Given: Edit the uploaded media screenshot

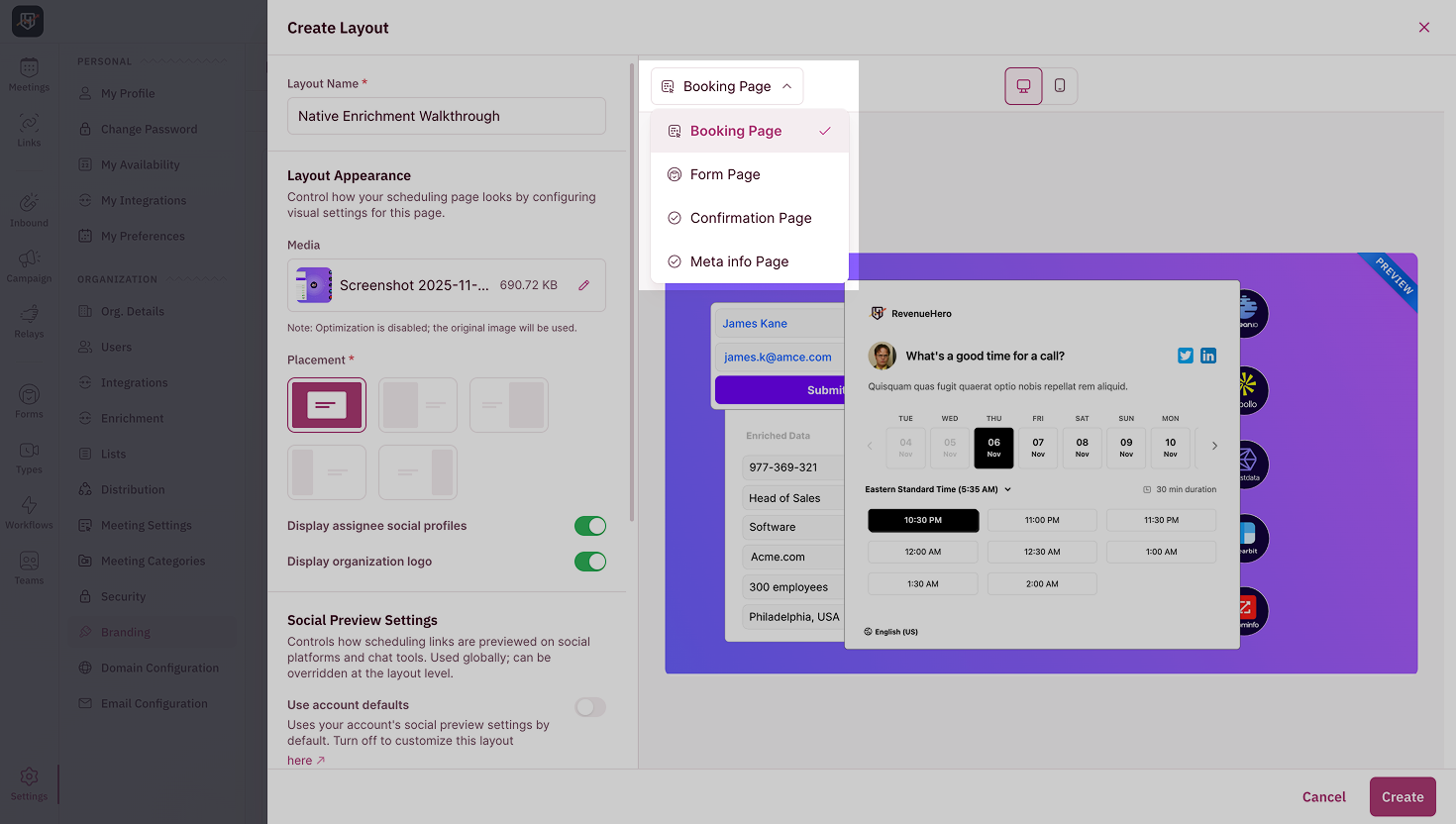Looking at the screenshot, I should tap(583, 284).
